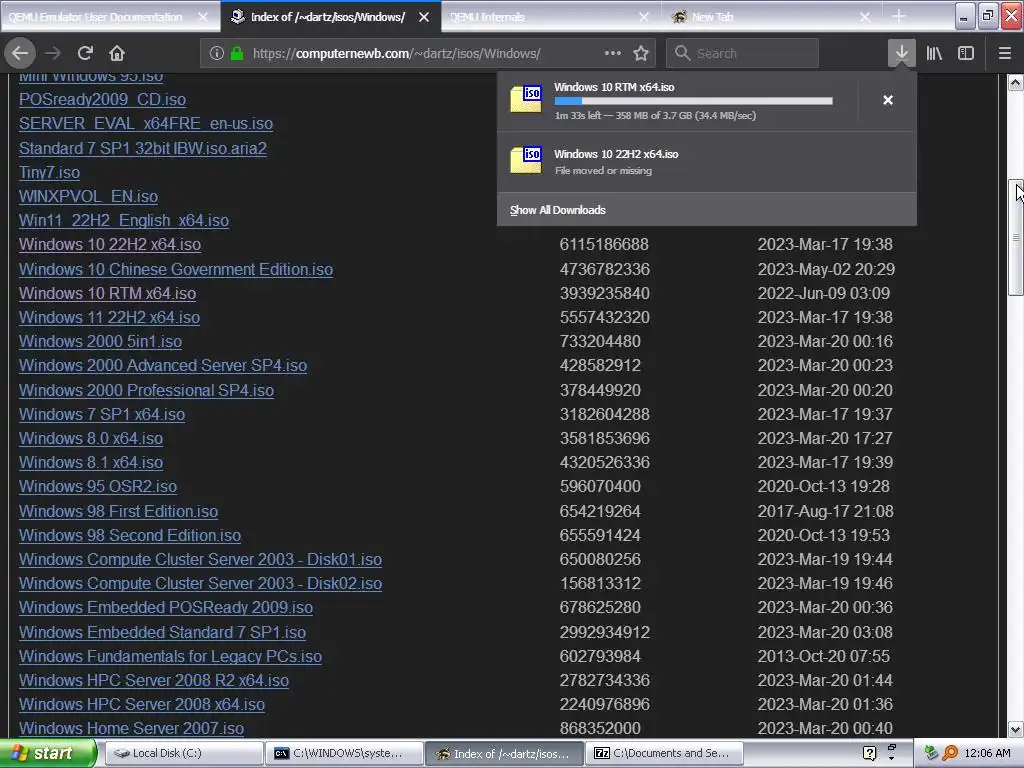
Task: Open Windows 2000 Advanced Server SP4.iso
Action: pos(163,366)
